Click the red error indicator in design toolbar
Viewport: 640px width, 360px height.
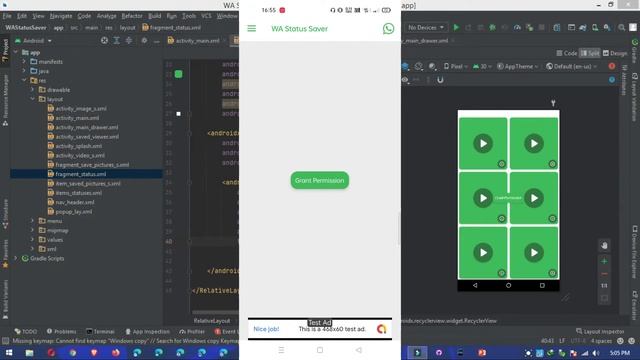click(x=611, y=66)
